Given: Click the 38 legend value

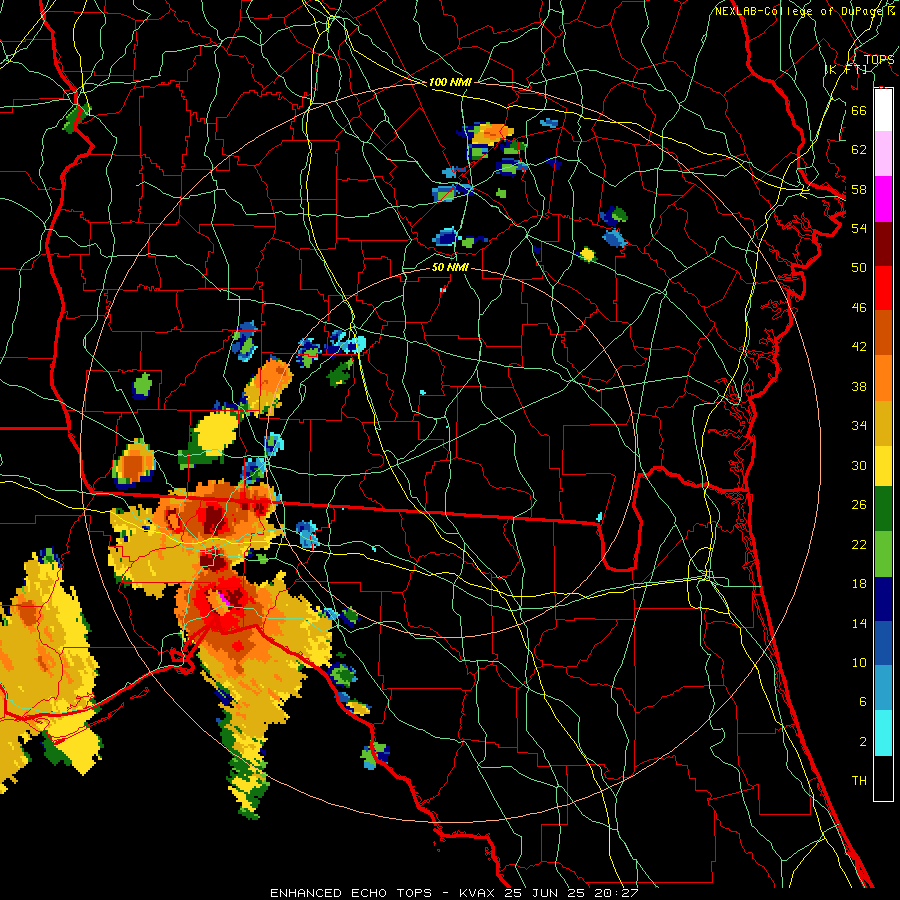Looking at the screenshot, I should click(x=859, y=387).
